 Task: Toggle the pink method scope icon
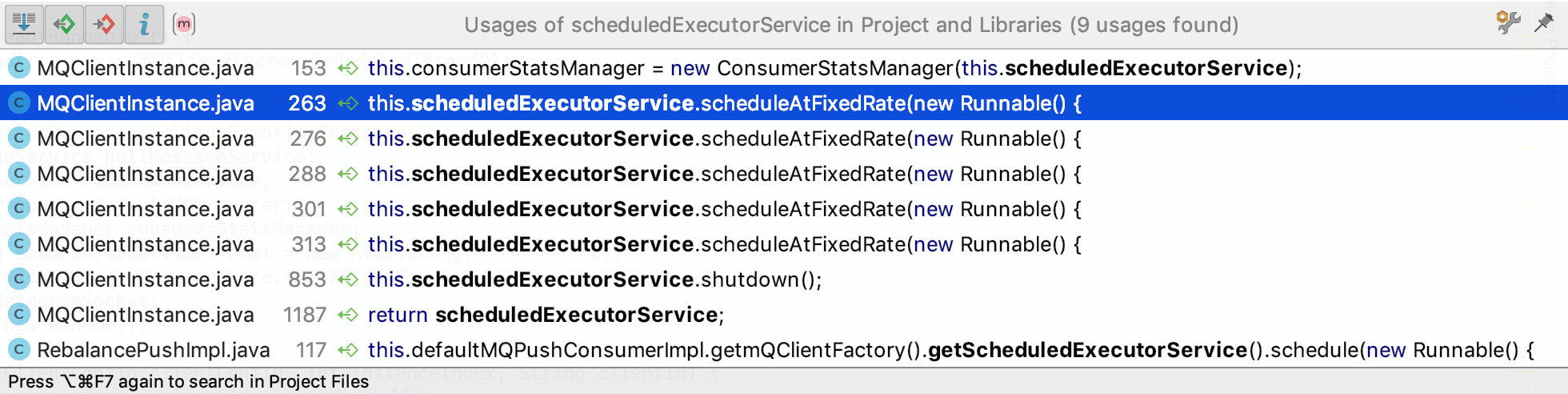(x=184, y=24)
